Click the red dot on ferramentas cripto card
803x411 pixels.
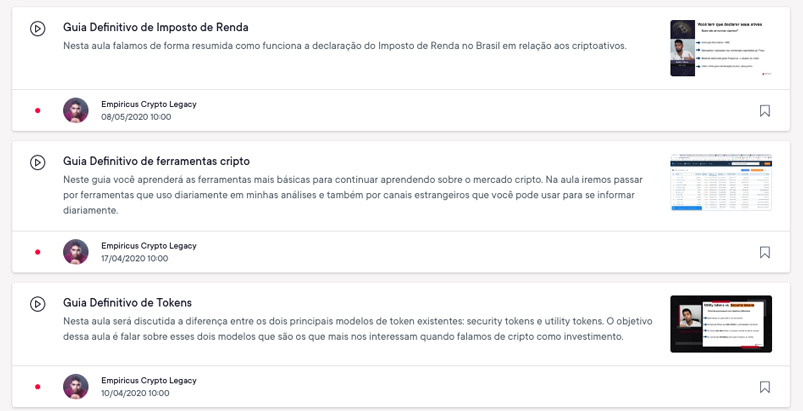38,252
